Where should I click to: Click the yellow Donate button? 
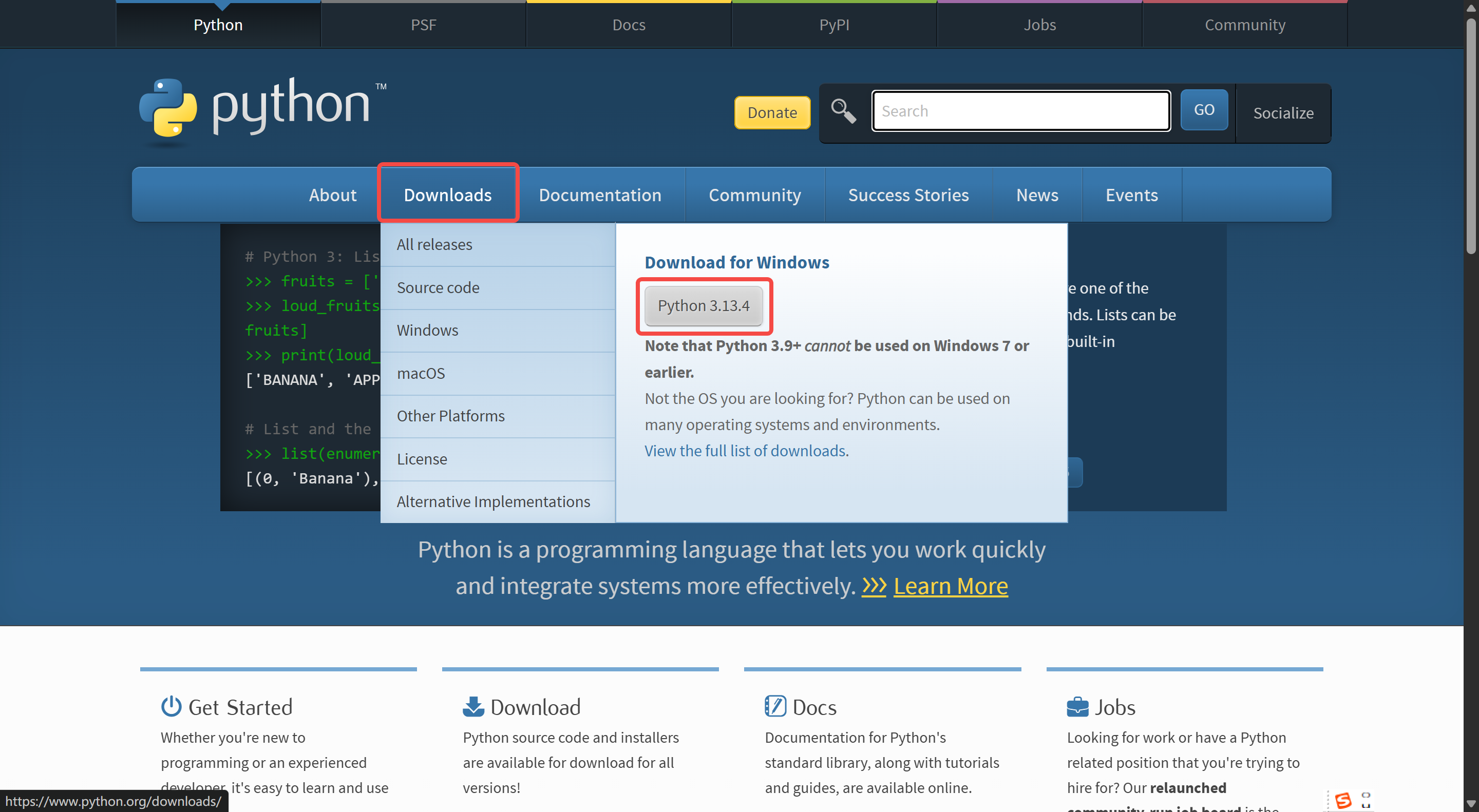(772, 112)
